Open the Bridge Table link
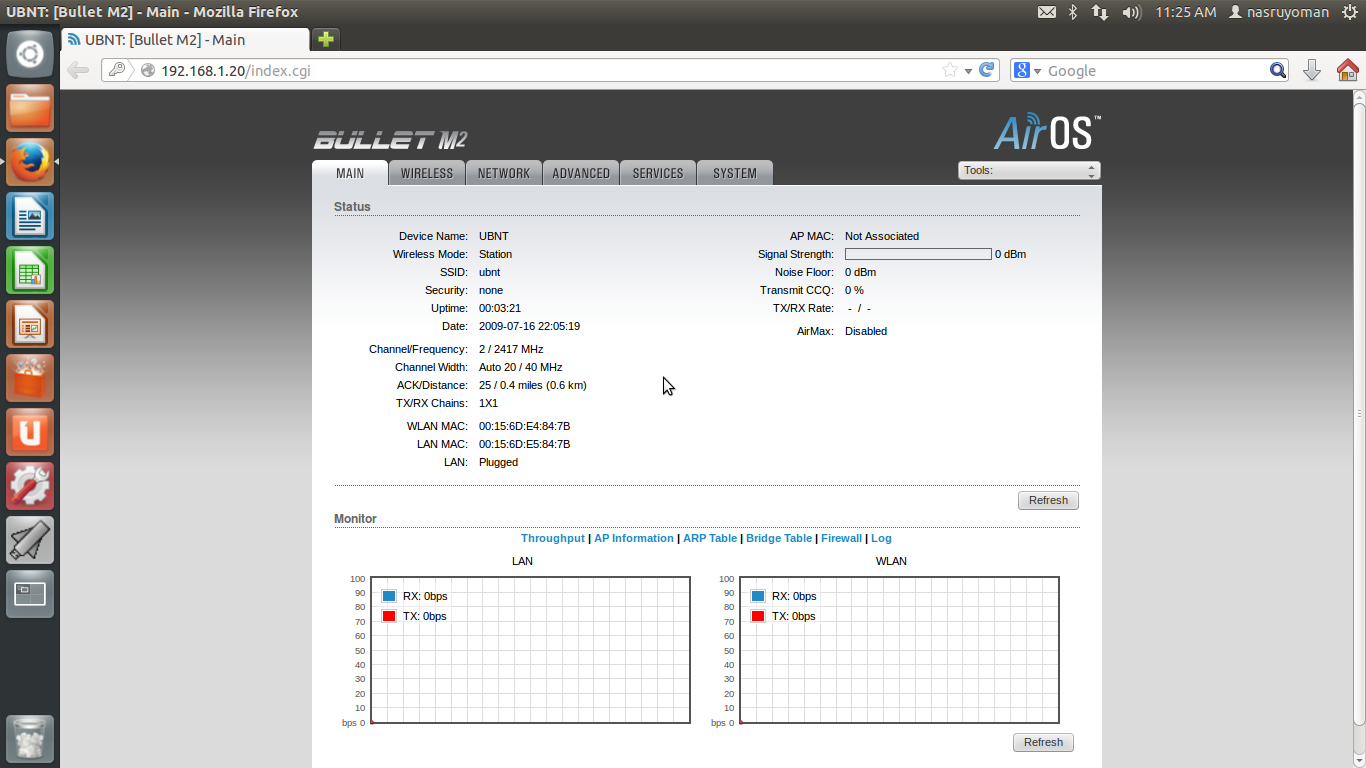Image resolution: width=1366 pixels, height=768 pixels. pyautogui.click(x=779, y=538)
